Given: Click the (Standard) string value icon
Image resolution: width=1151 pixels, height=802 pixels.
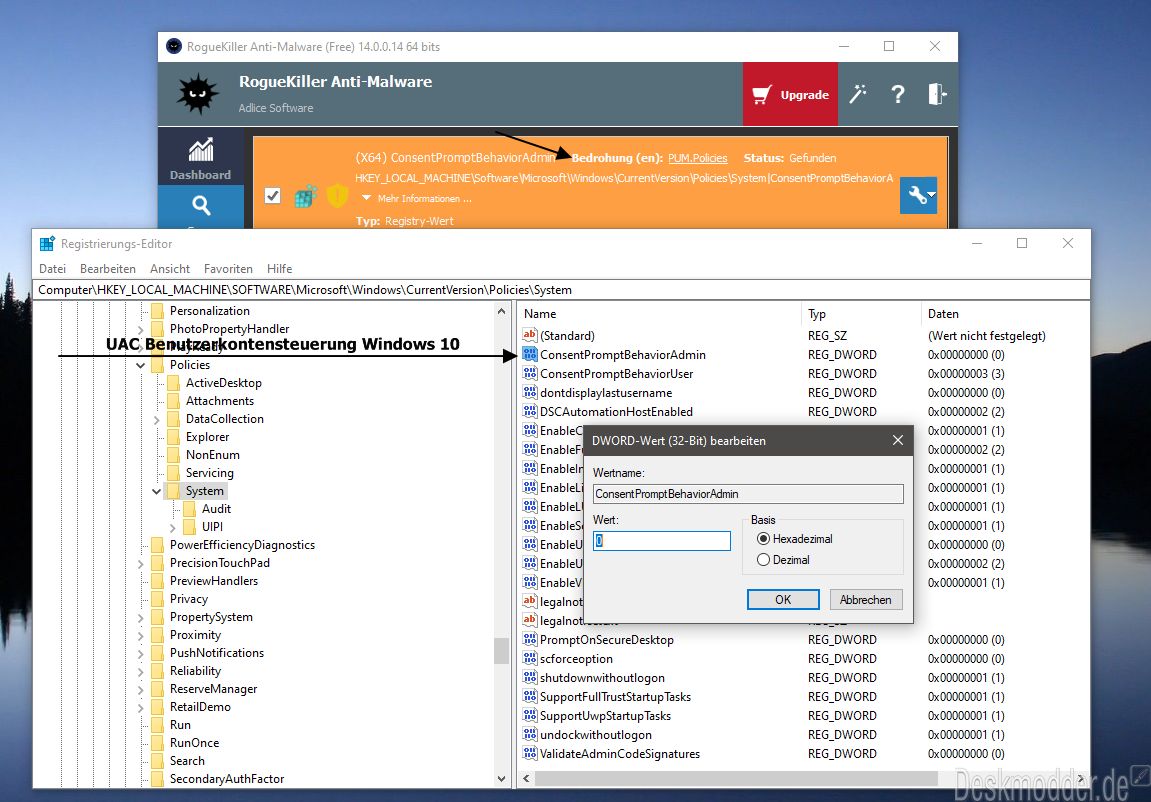Looking at the screenshot, I should click(529, 335).
